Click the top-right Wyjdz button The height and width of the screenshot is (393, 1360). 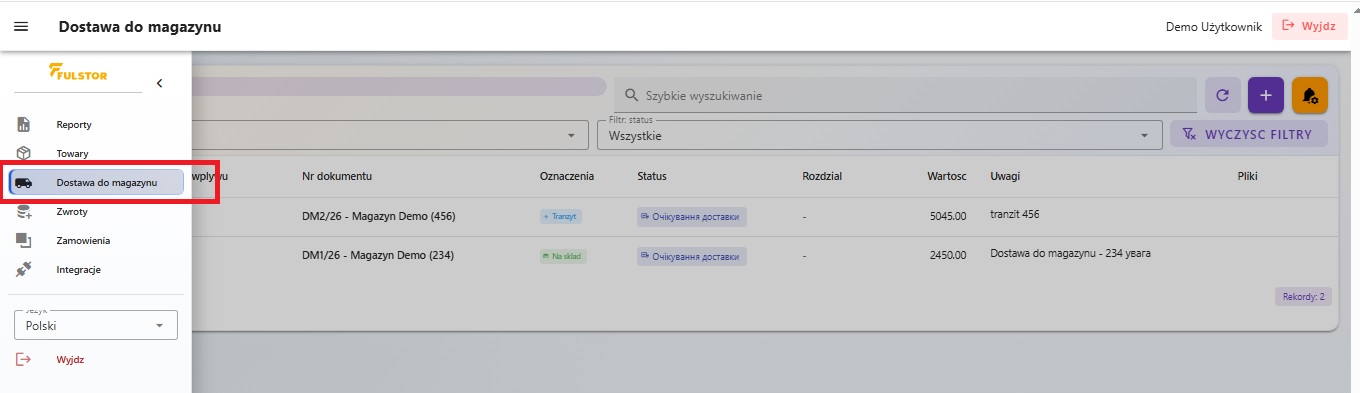pos(1309,27)
